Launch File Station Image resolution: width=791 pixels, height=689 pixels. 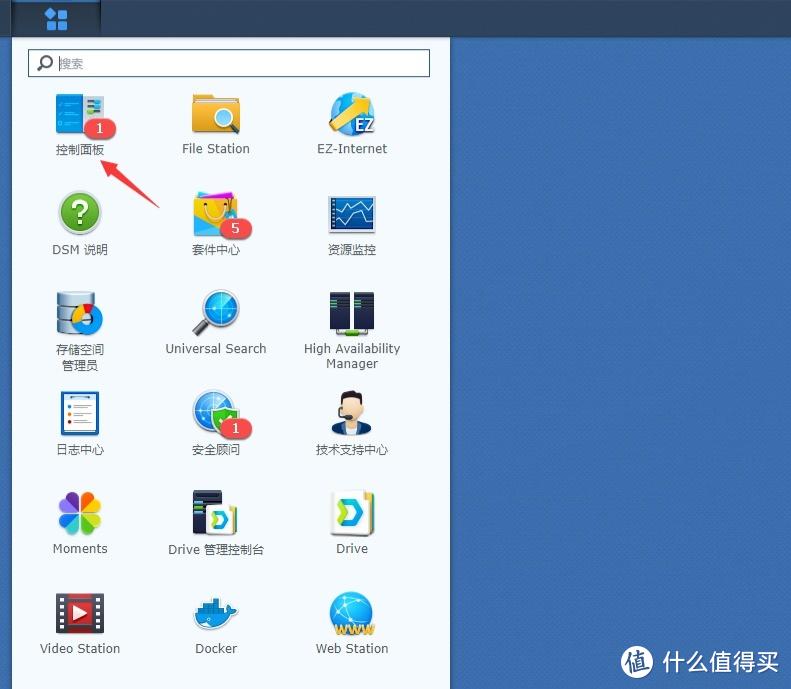coord(216,114)
